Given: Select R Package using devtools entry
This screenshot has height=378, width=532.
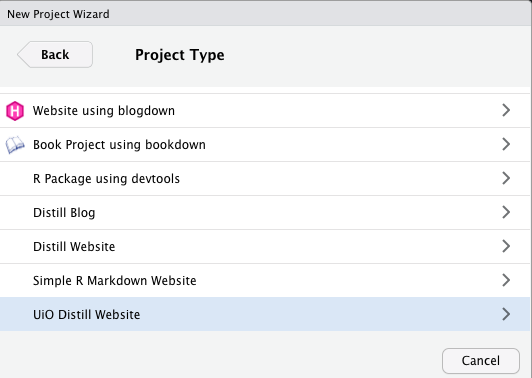Looking at the screenshot, I should point(265,178).
